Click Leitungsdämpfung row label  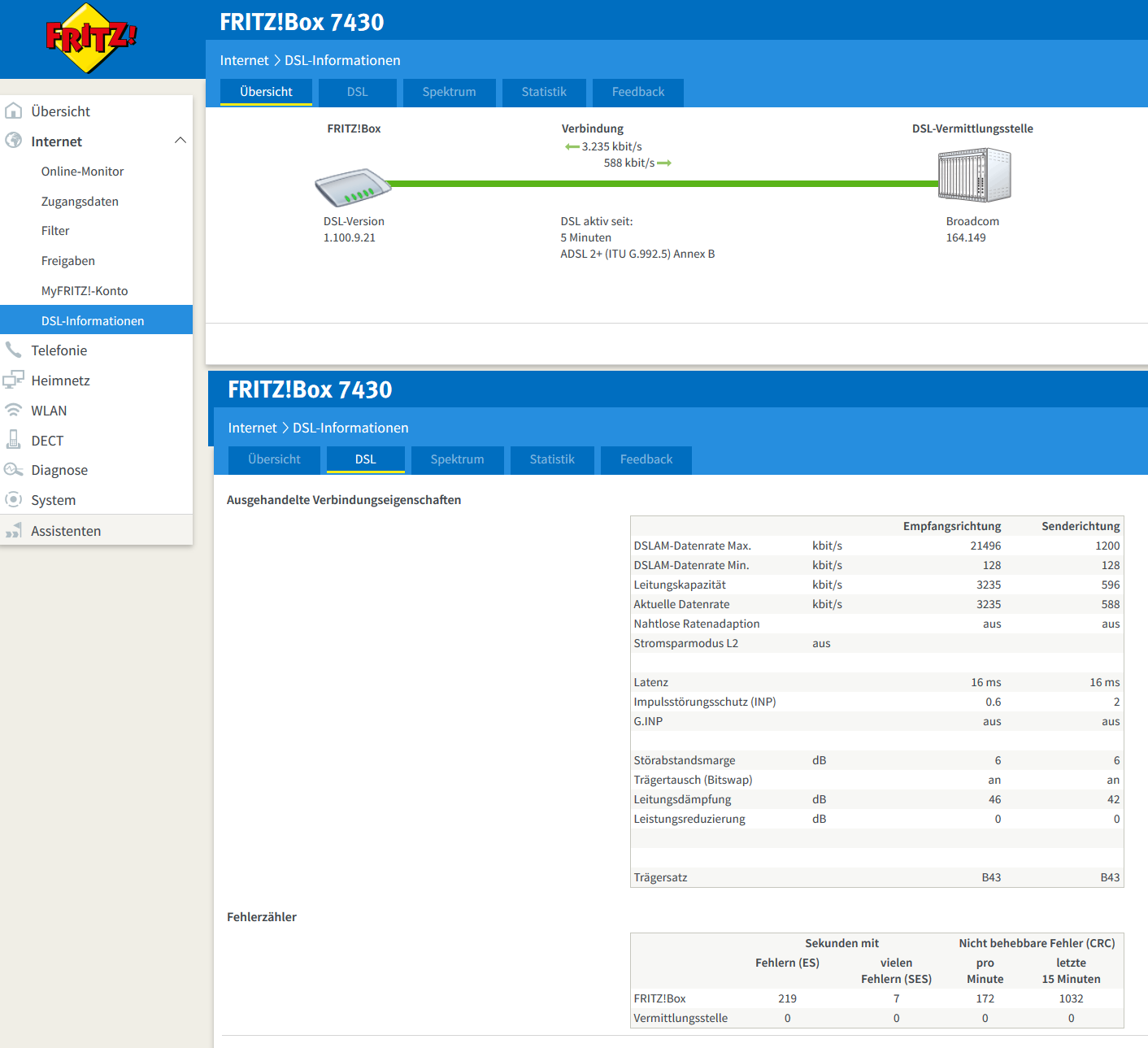coord(682,799)
